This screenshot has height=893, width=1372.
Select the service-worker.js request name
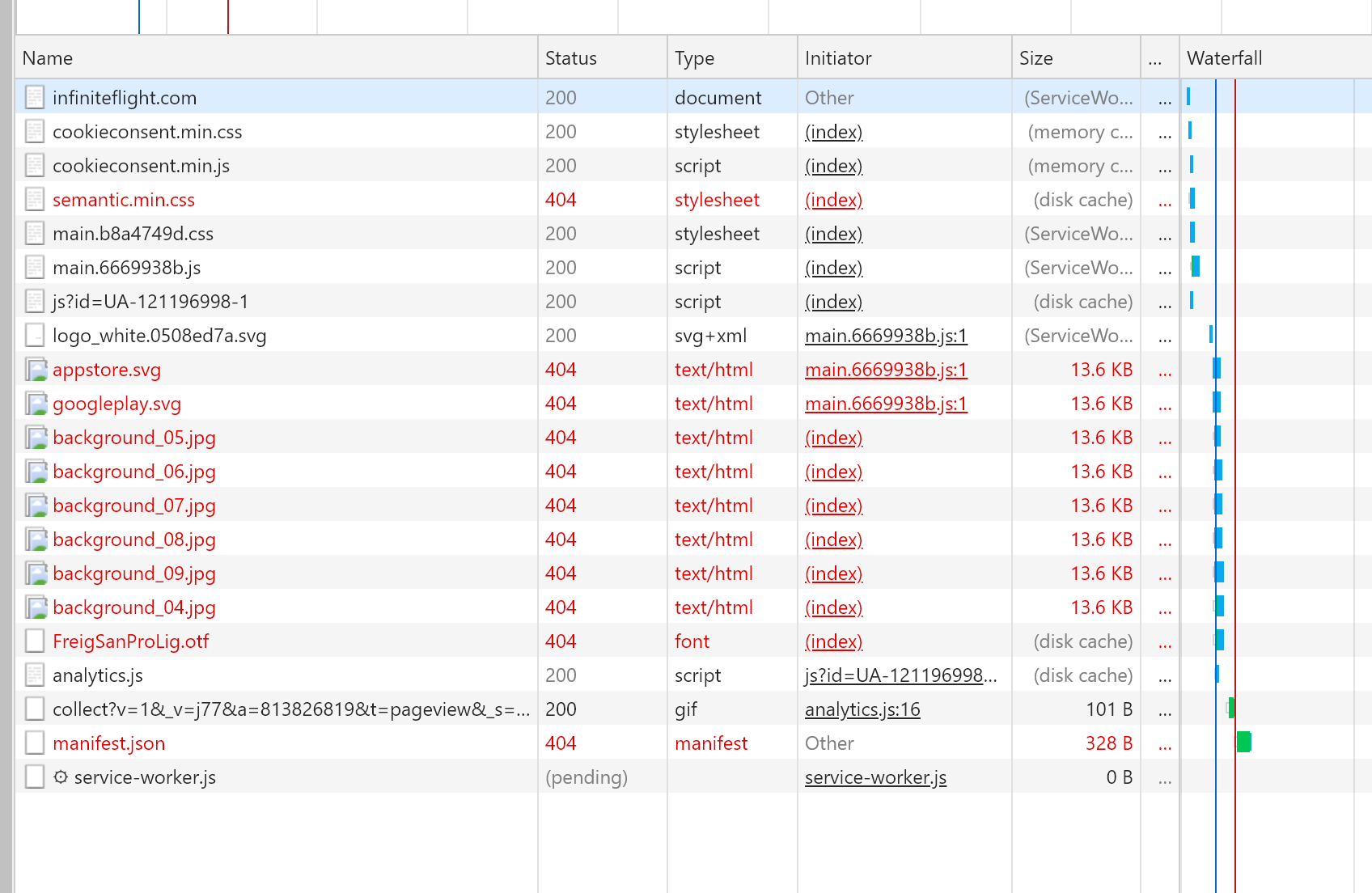[145, 777]
